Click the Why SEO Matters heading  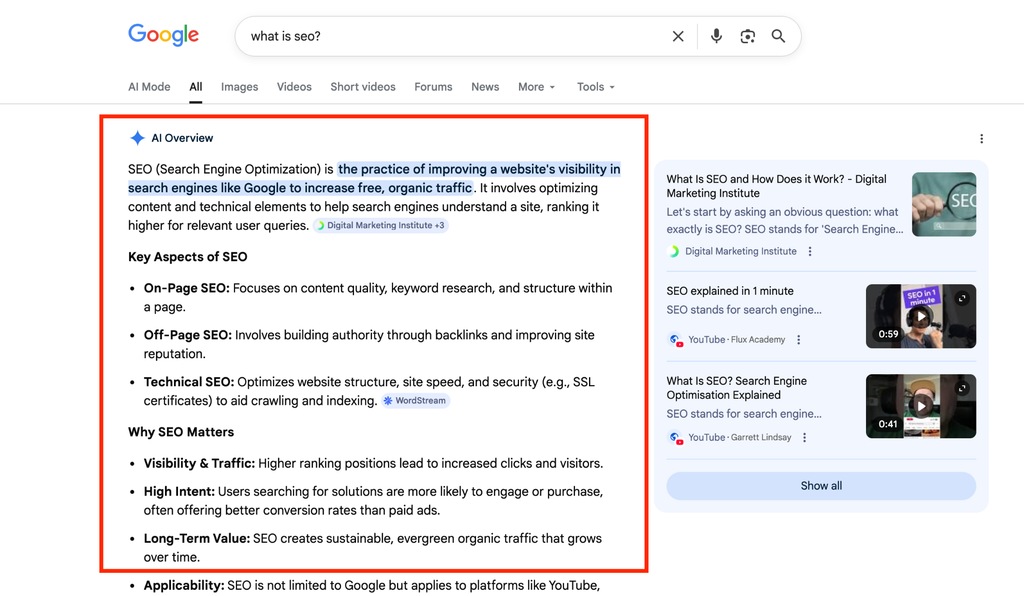(x=181, y=432)
